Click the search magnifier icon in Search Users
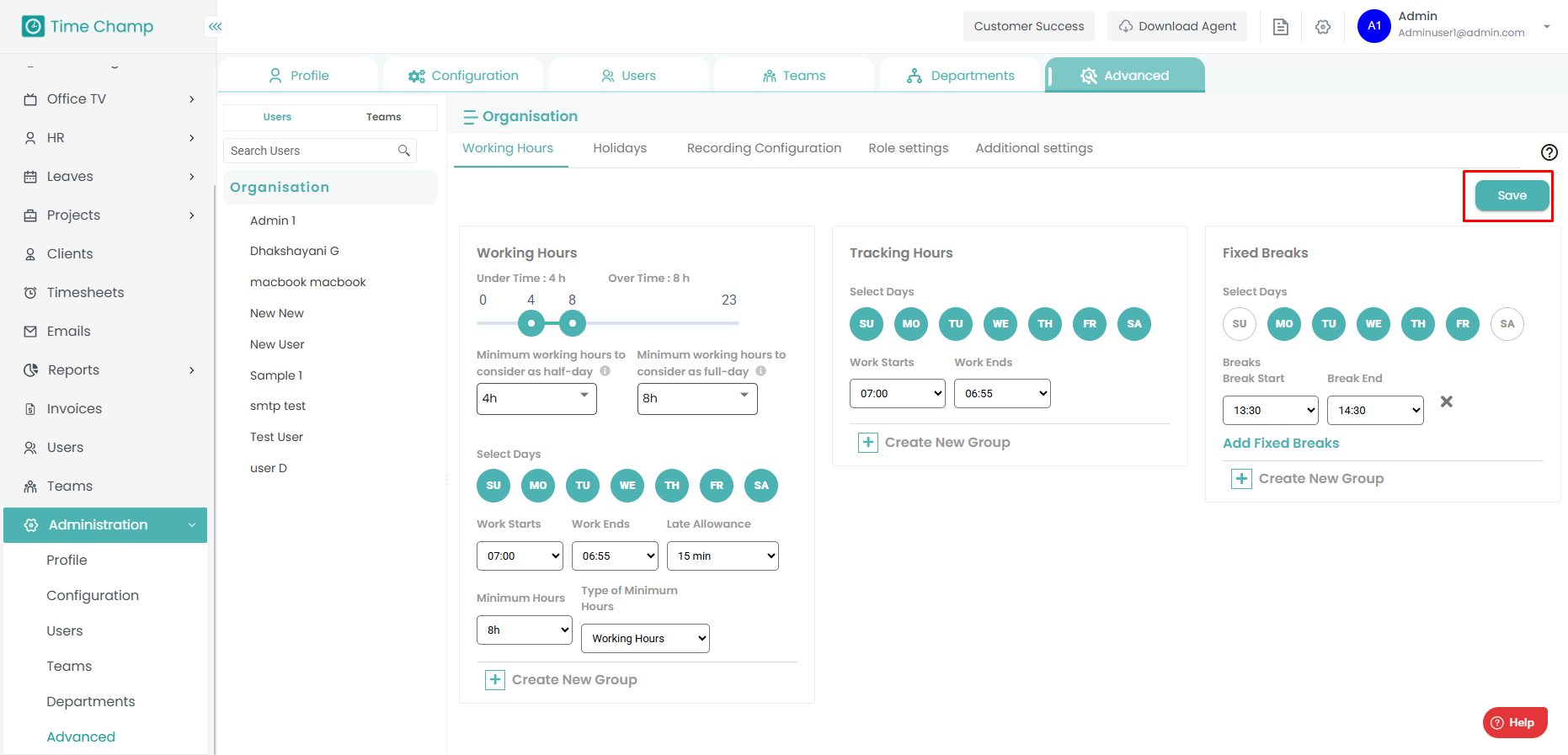The height and width of the screenshot is (755, 1568). [x=404, y=151]
